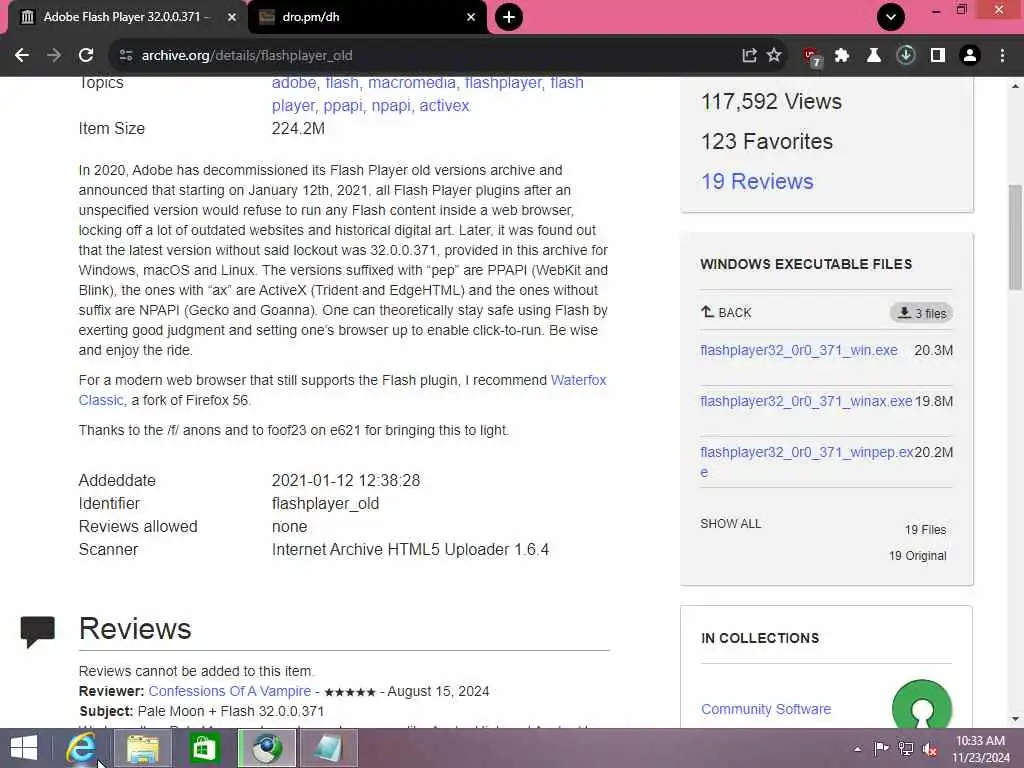Expand the tab search dropdown arrow
Screen dimensions: 1024x768
click(891, 17)
